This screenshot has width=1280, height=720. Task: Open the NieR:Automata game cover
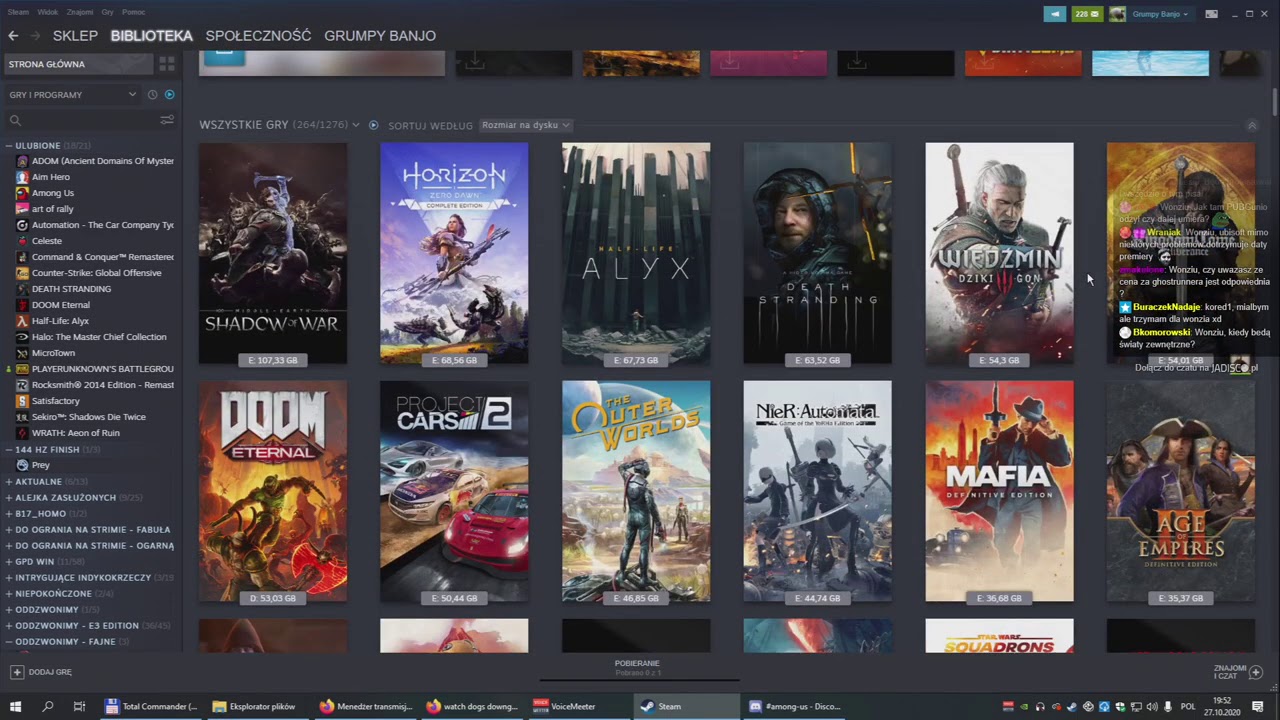point(817,492)
